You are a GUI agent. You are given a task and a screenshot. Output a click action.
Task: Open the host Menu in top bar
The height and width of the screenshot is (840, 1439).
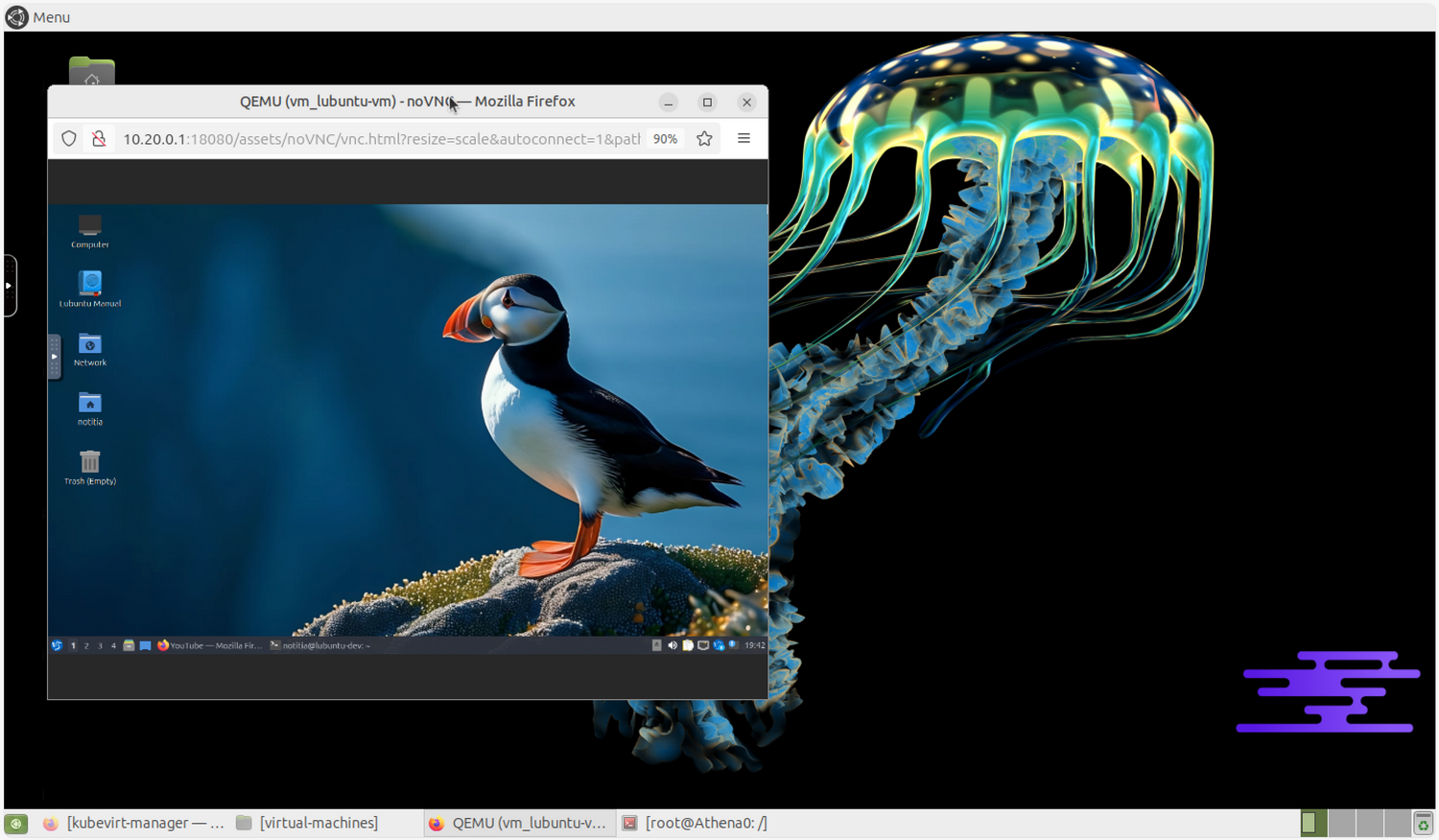(x=38, y=17)
